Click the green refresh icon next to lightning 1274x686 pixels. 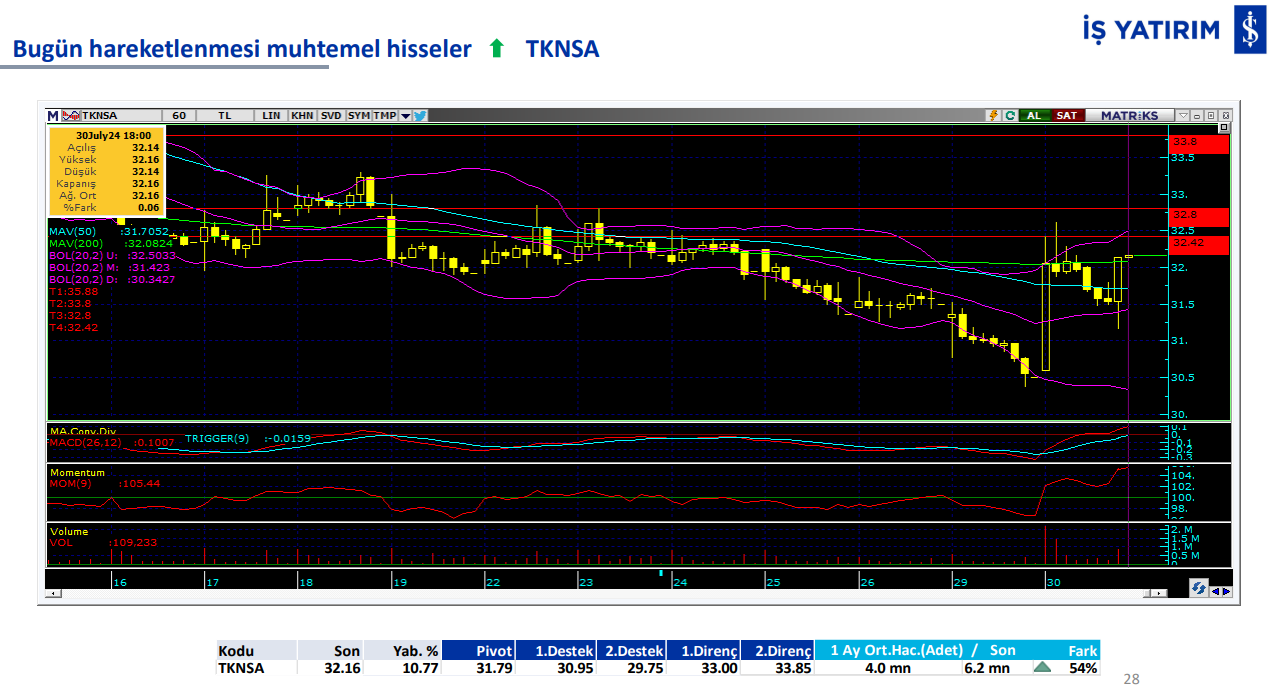point(1011,115)
